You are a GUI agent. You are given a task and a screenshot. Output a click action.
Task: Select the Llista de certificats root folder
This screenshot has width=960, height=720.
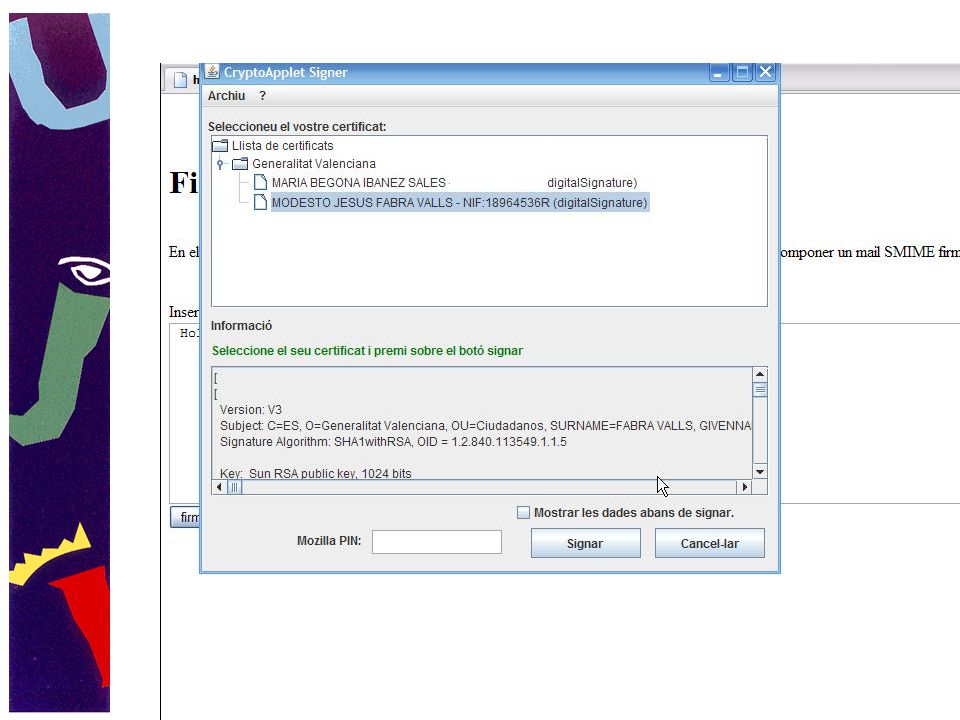pyautogui.click(x=282, y=146)
